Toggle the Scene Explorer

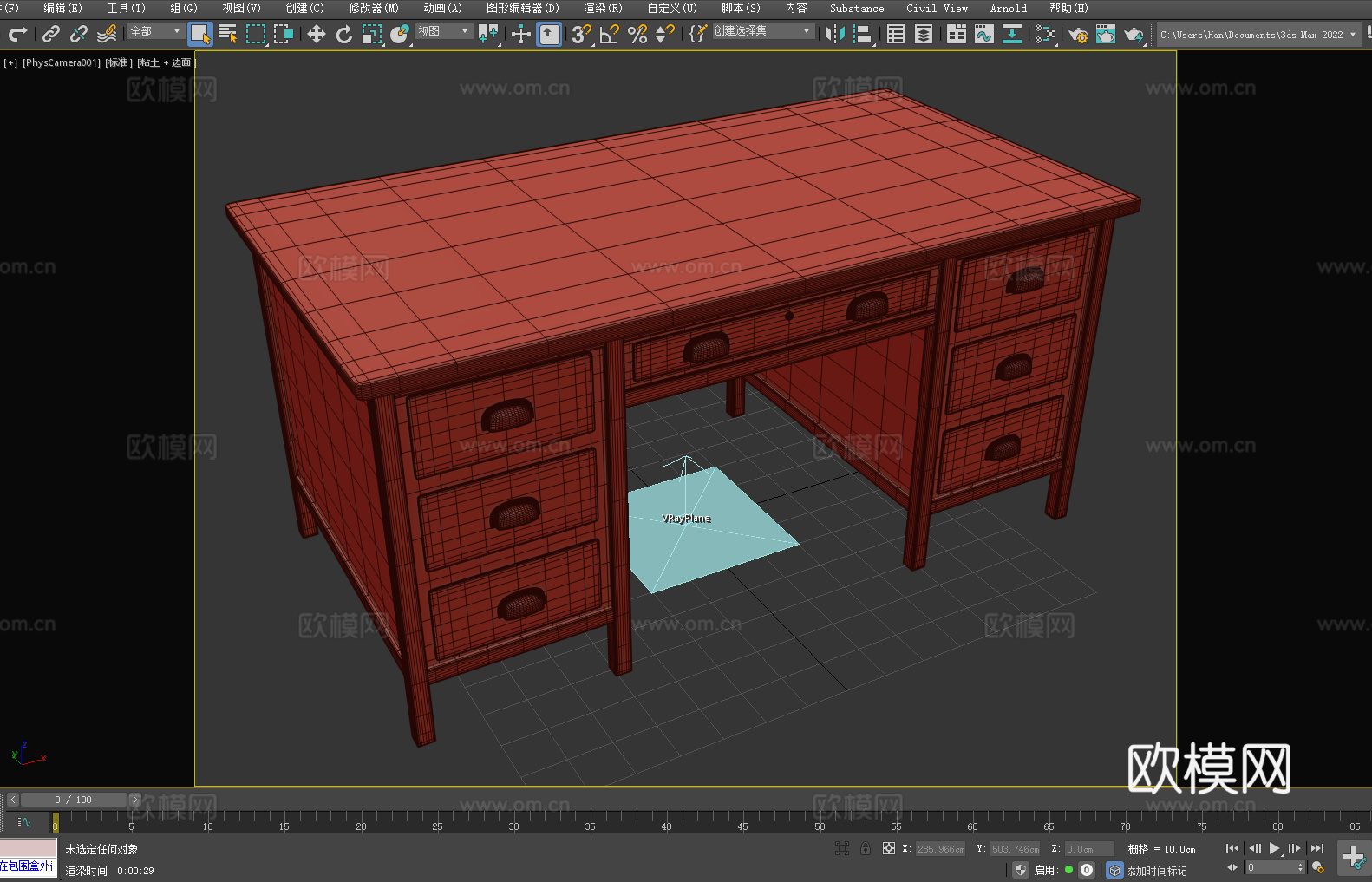tap(896, 34)
